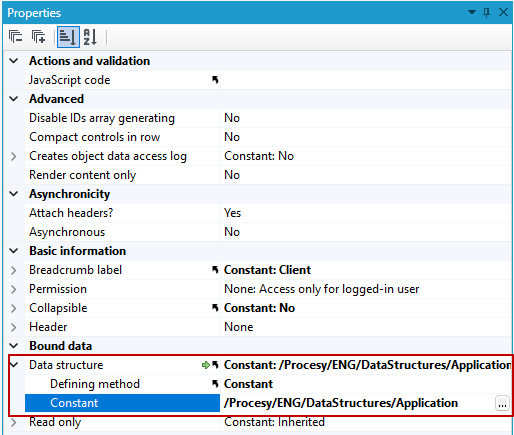Viewport: 514px width, 435px height.
Task: Click the Attach headers? value Yes
Action: [x=232, y=213]
